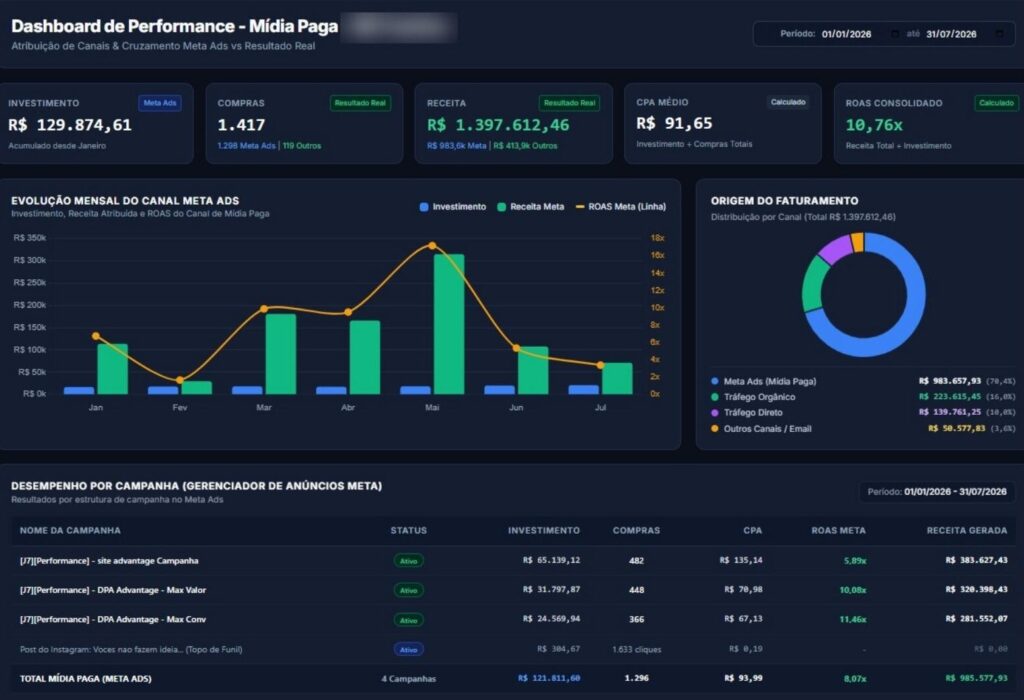This screenshot has width=1024, height=700.
Task: Toggle the Investimento series in chart legend
Action: 453,207
